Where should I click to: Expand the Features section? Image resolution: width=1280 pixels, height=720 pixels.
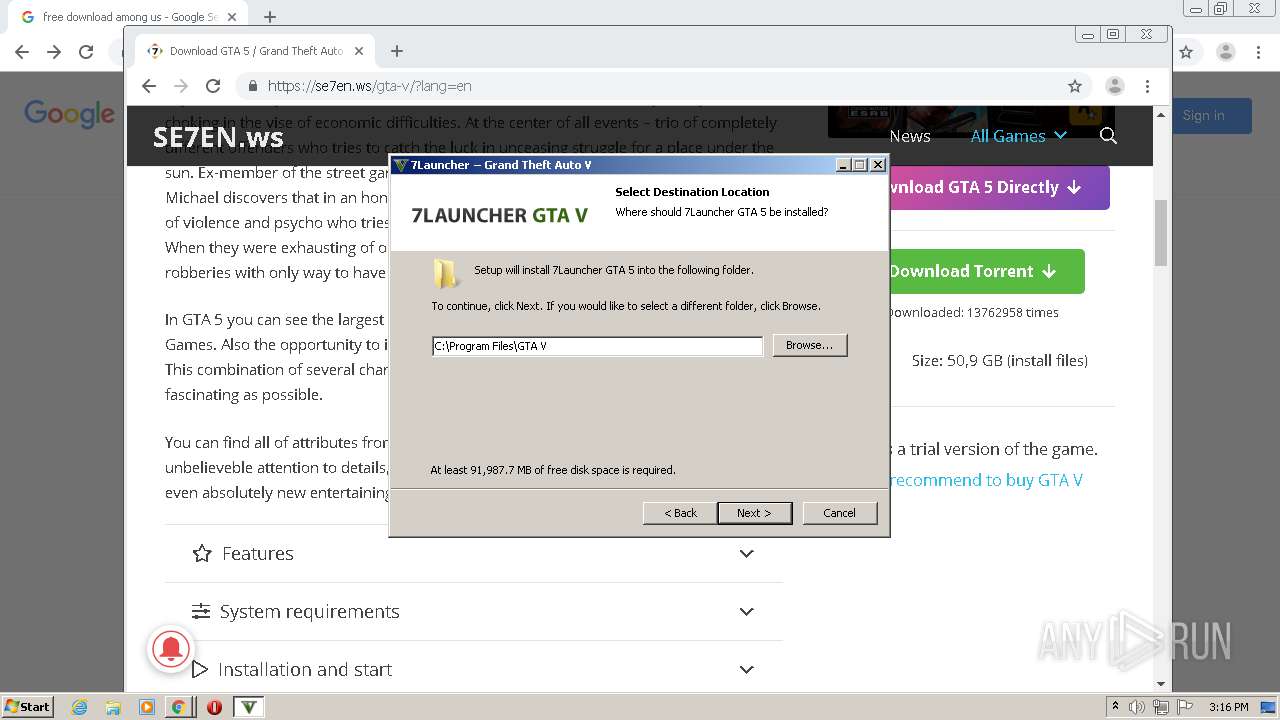tap(473, 553)
